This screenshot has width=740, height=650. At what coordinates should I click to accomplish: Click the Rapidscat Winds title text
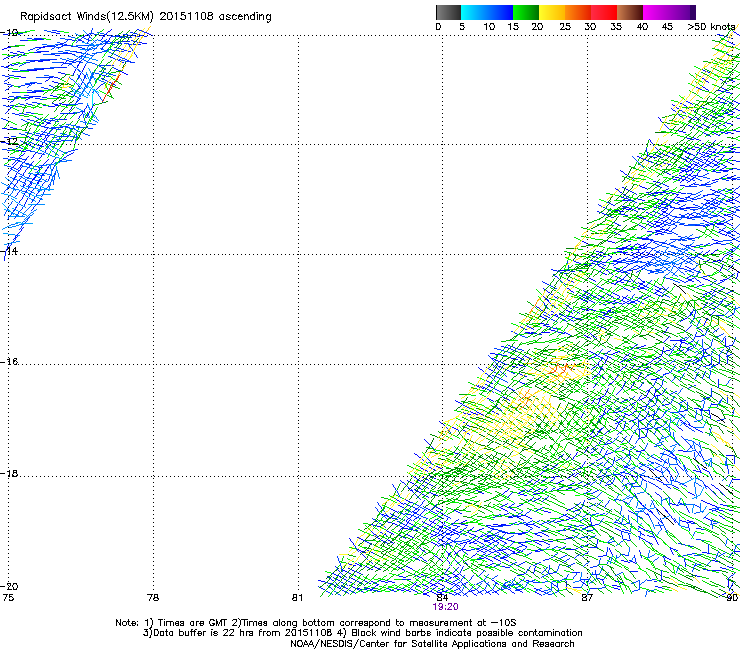[x=145, y=17]
